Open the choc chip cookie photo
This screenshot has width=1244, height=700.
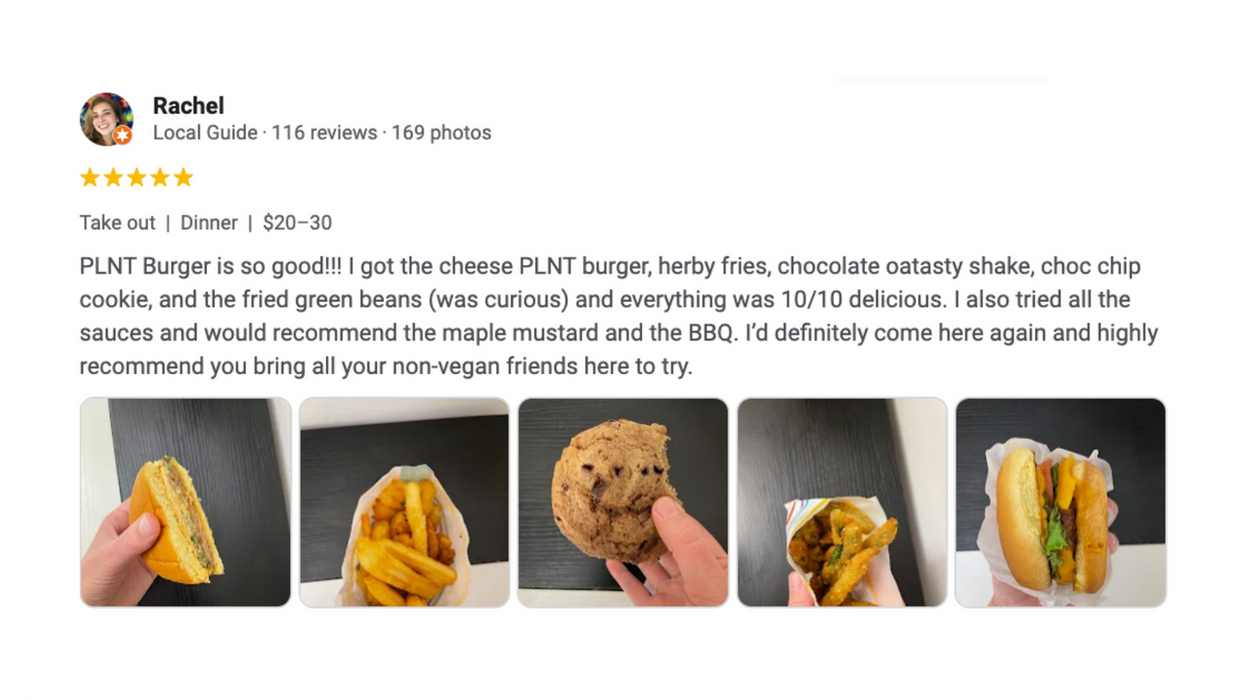click(x=623, y=502)
